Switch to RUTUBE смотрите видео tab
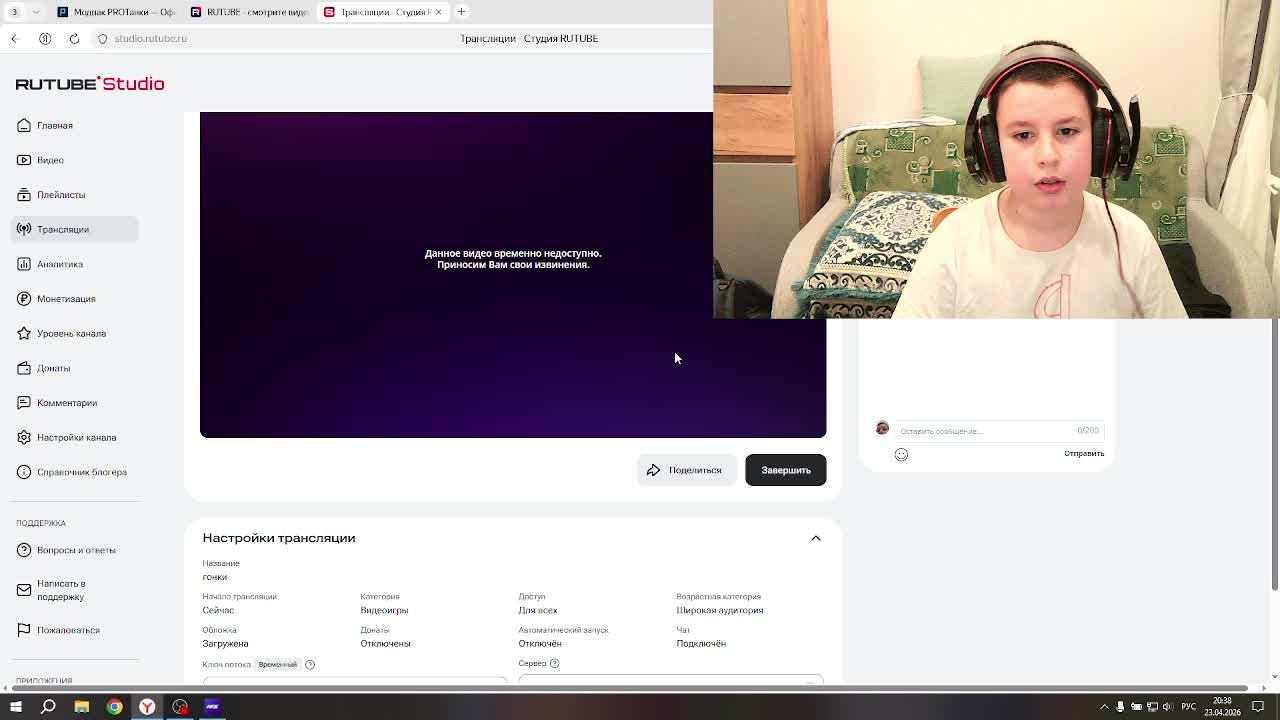Image resolution: width=1280 pixels, height=720 pixels. (249, 12)
